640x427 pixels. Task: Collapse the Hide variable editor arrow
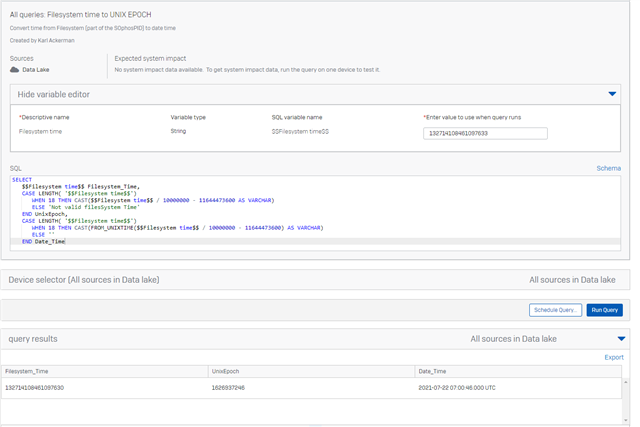[612, 94]
